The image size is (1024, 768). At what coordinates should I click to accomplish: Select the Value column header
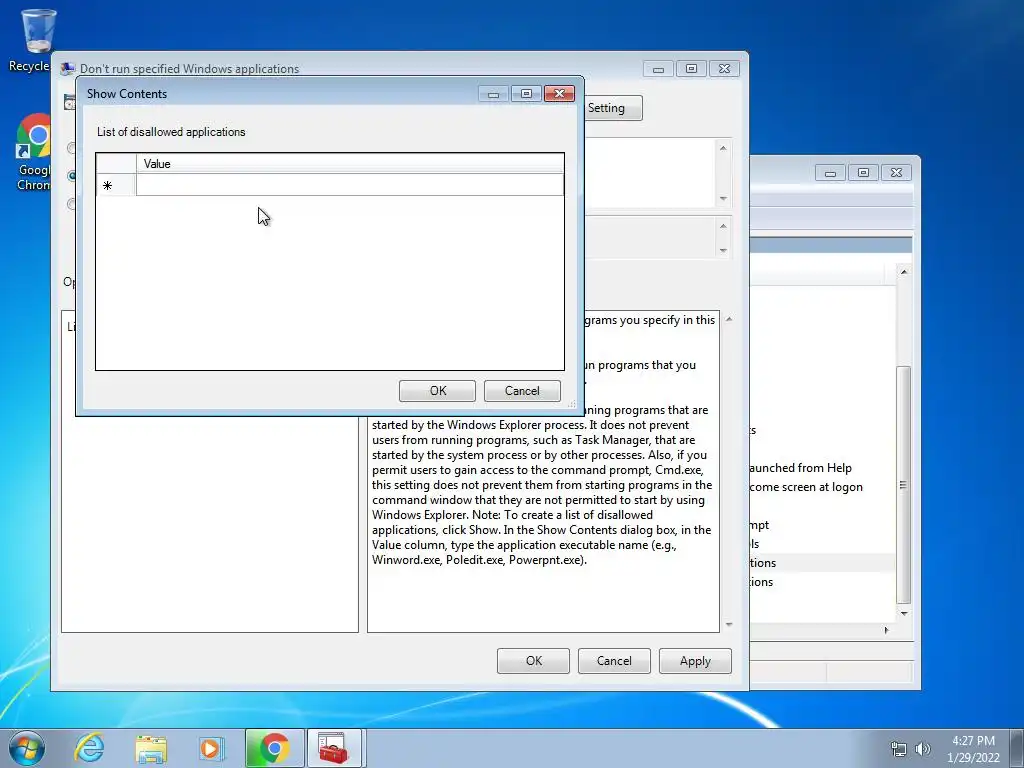click(x=349, y=164)
